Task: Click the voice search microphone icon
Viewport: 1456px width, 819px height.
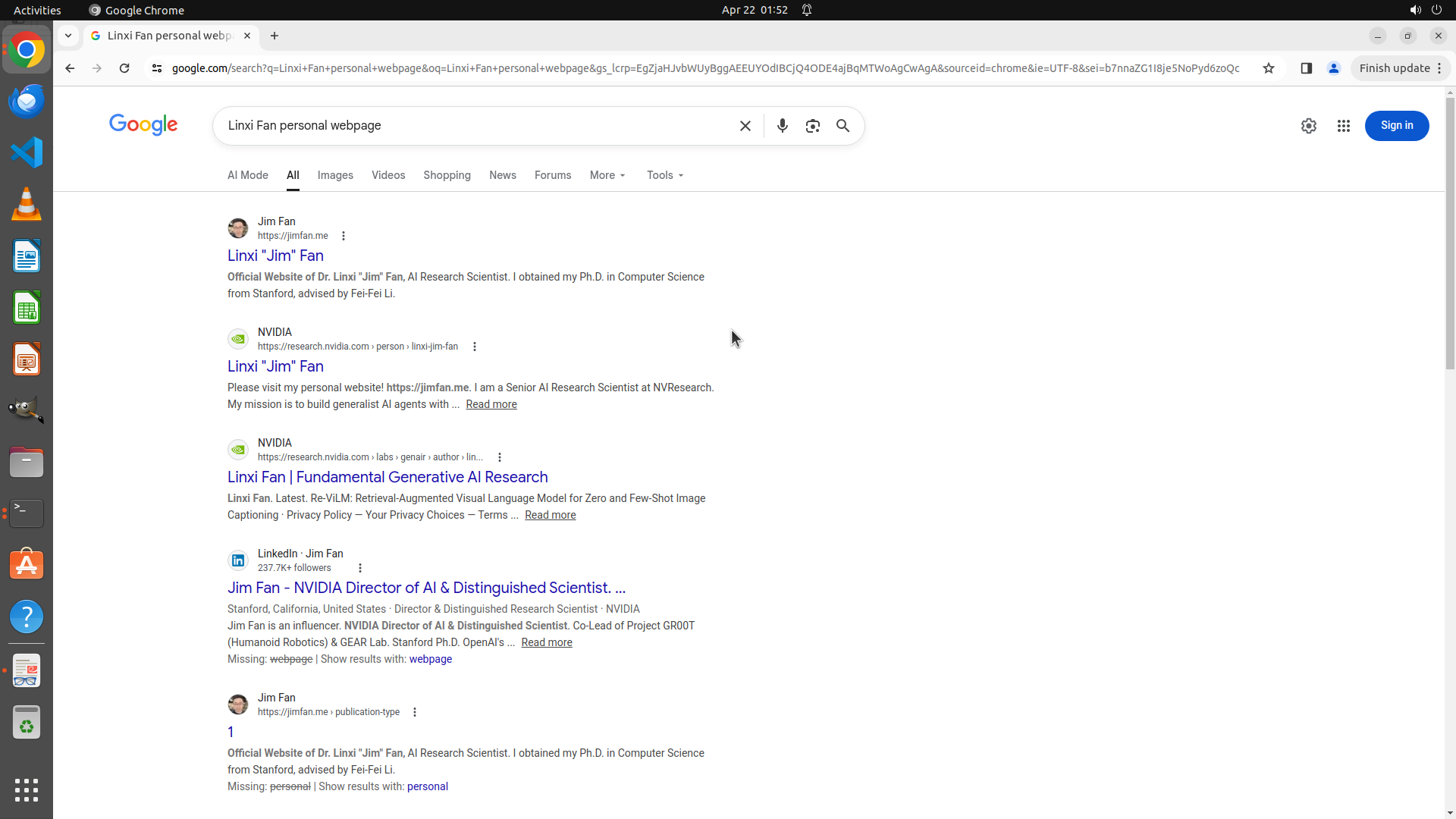Action: [782, 126]
